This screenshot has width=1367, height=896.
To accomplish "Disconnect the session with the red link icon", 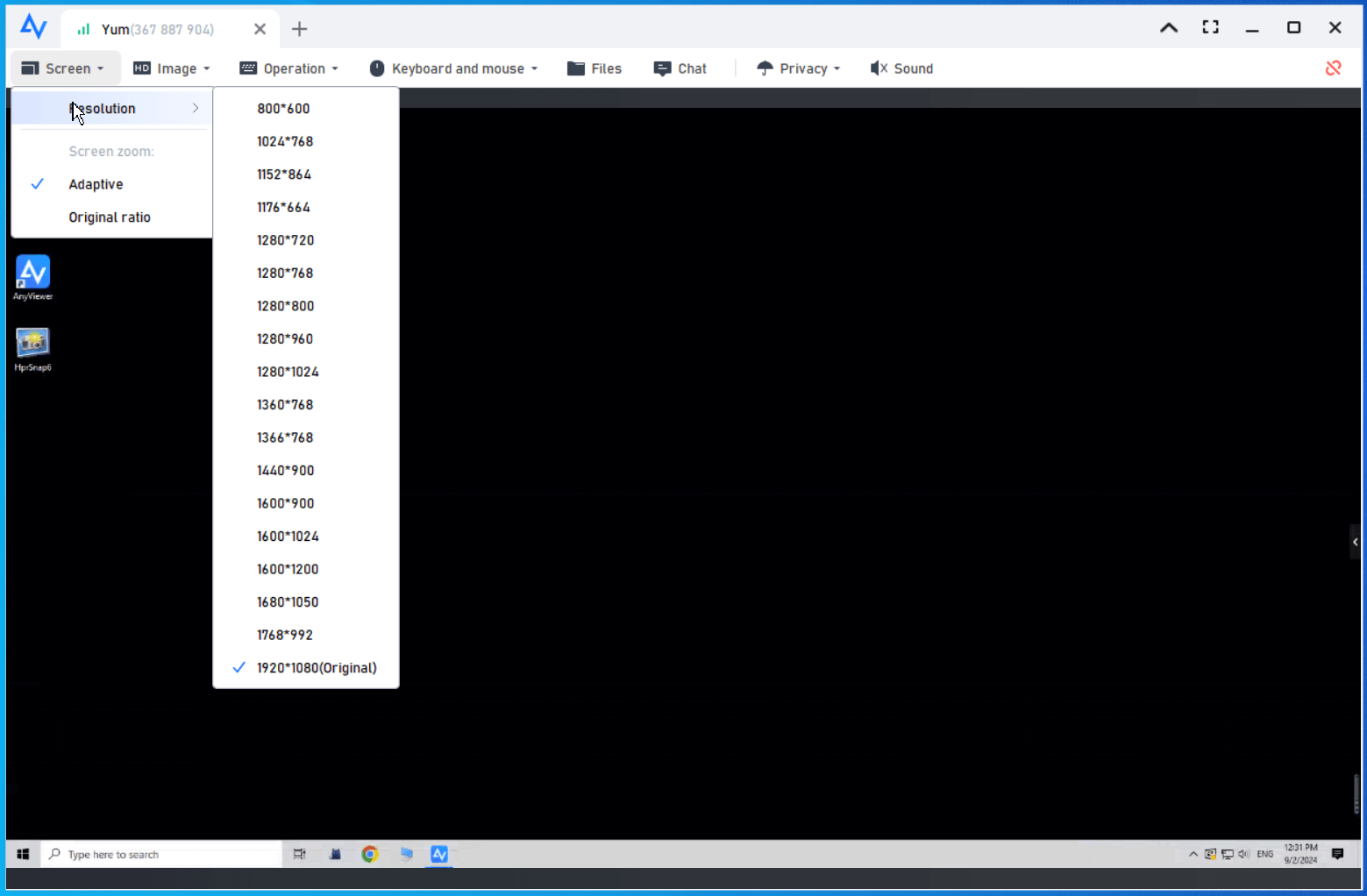I will click(1333, 68).
